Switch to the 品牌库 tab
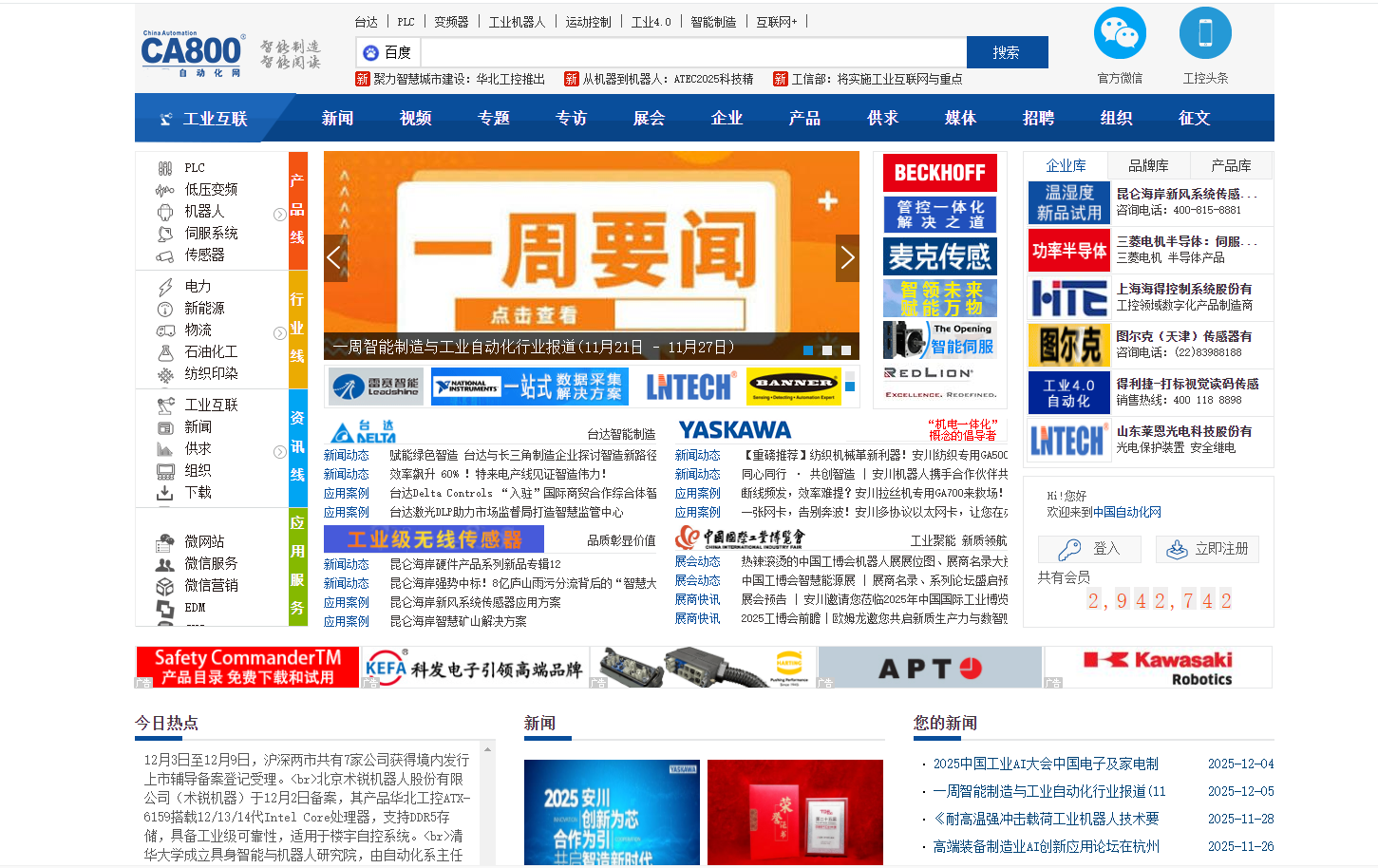Screen dimensions: 1378x868 tap(1148, 165)
